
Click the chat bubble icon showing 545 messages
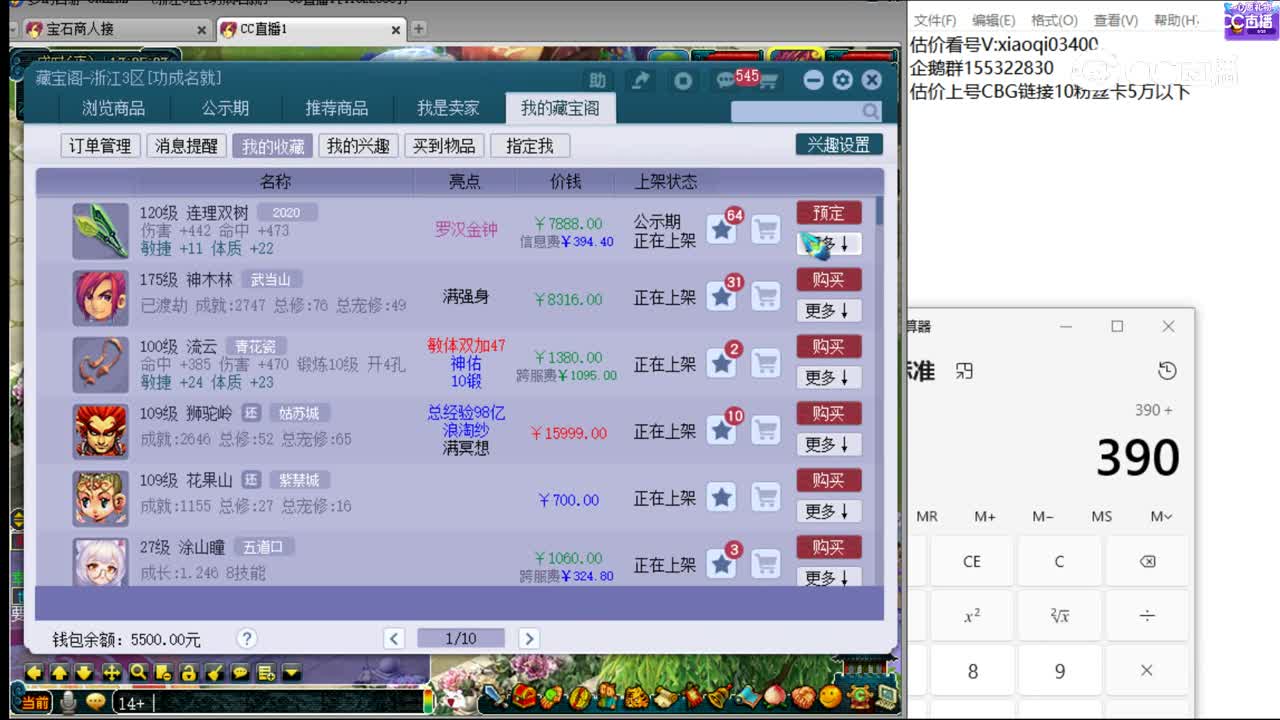(725, 78)
